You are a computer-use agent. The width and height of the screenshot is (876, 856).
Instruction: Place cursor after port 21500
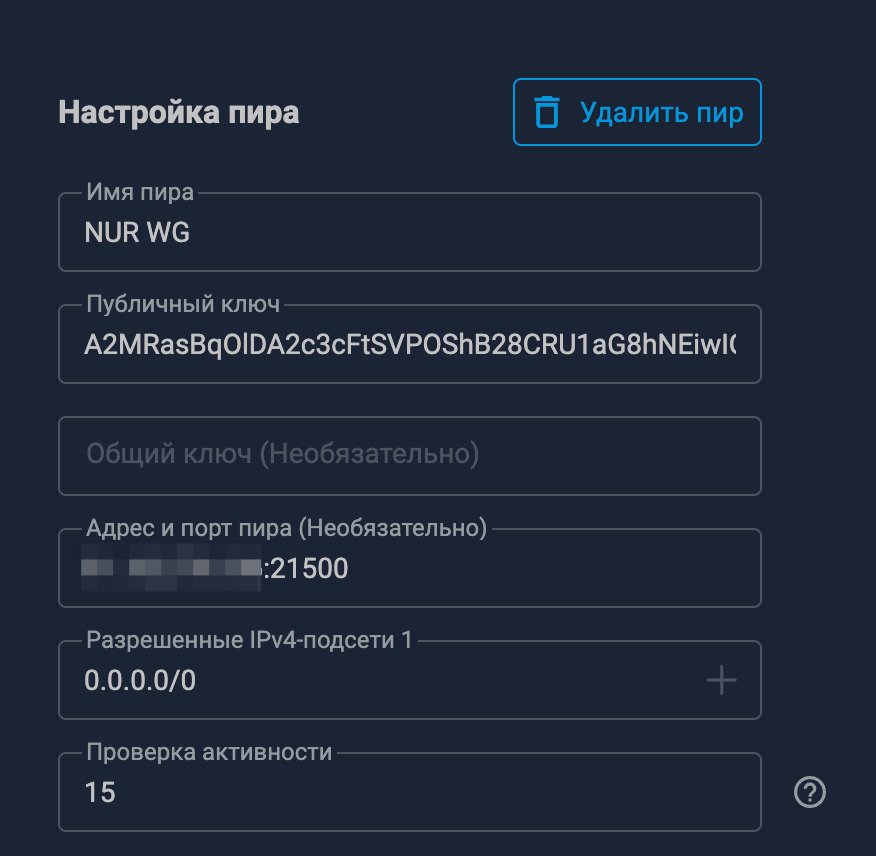click(349, 568)
